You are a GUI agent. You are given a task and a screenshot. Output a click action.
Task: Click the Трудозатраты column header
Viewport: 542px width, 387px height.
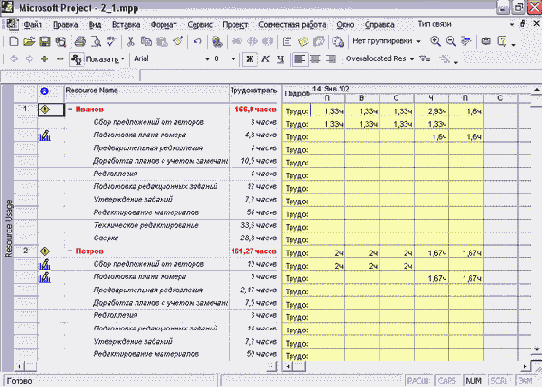tap(254, 94)
